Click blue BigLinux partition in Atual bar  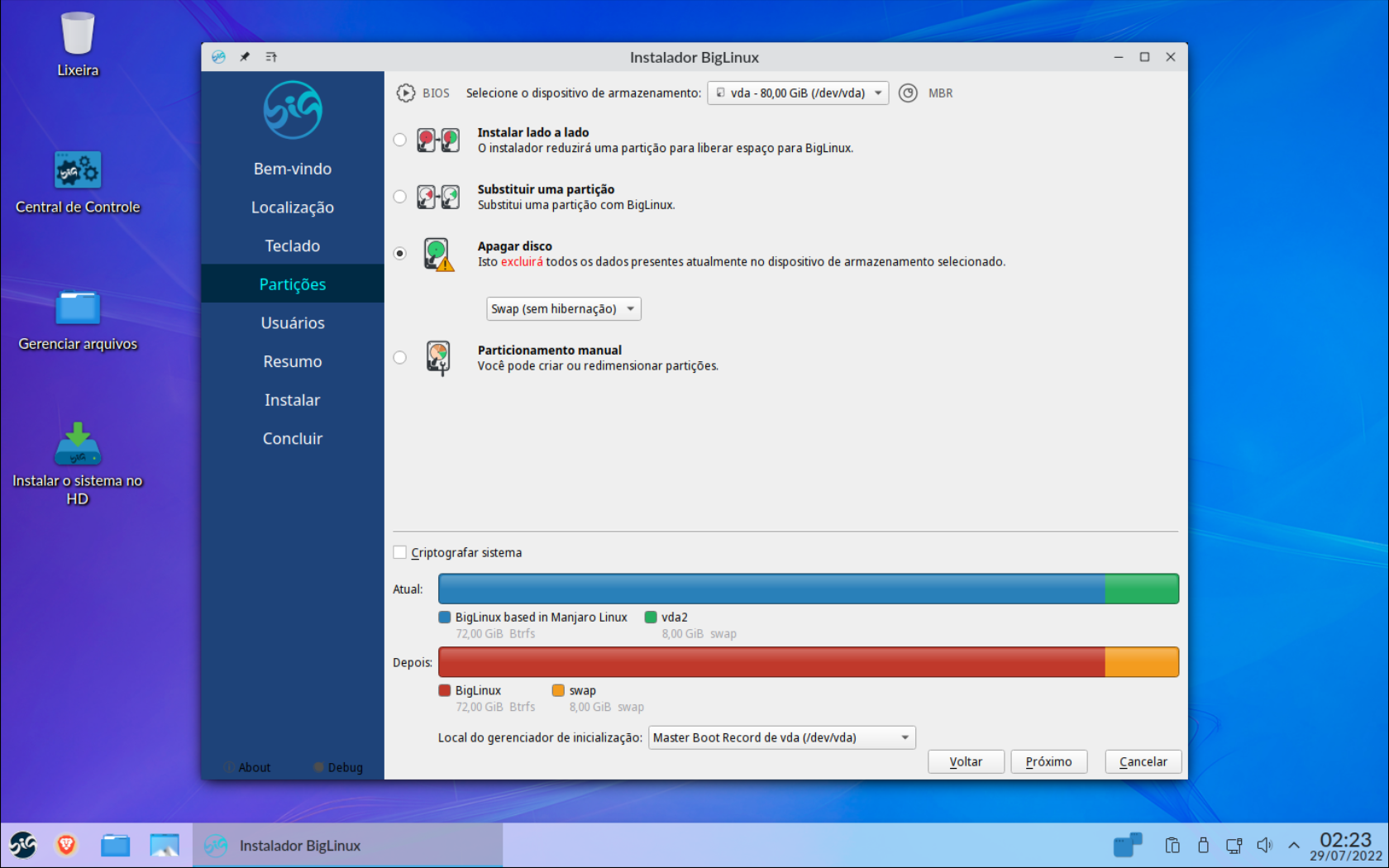coord(771,589)
